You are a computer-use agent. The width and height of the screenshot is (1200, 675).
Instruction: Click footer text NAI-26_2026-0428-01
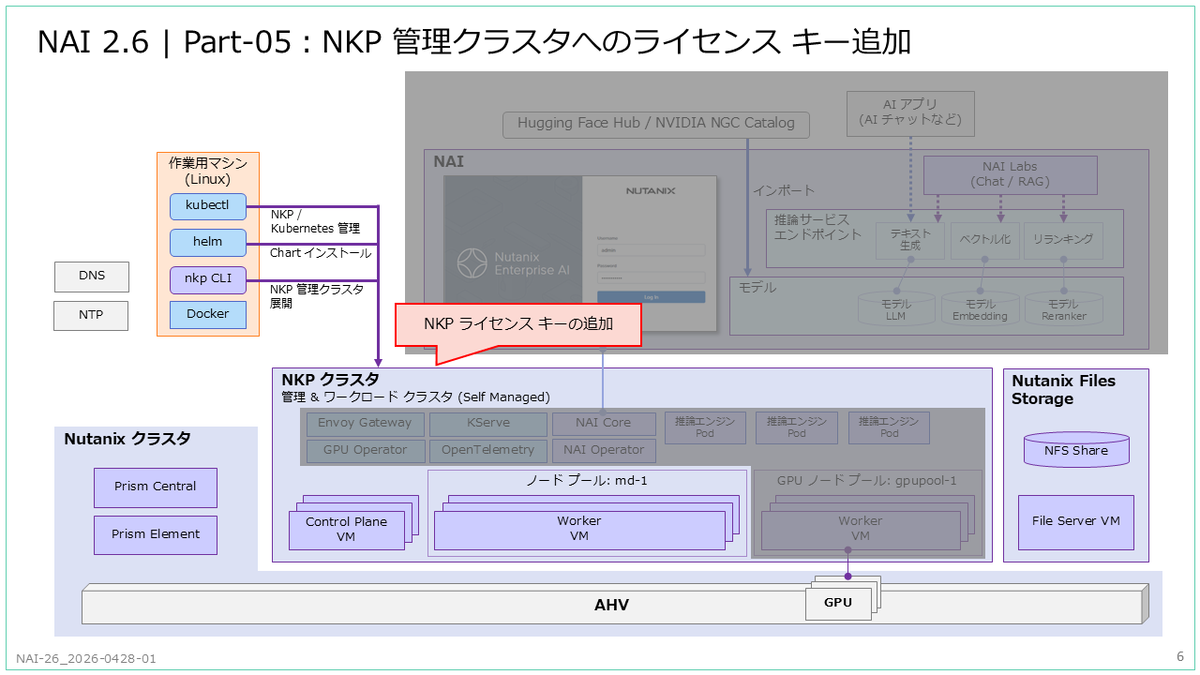click(x=86, y=659)
